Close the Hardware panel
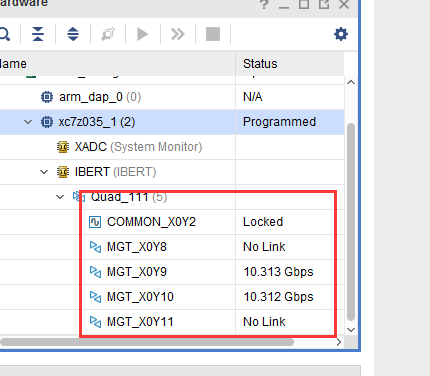Image resolution: width=430 pixels, height=376 pixels. (344, 4)
